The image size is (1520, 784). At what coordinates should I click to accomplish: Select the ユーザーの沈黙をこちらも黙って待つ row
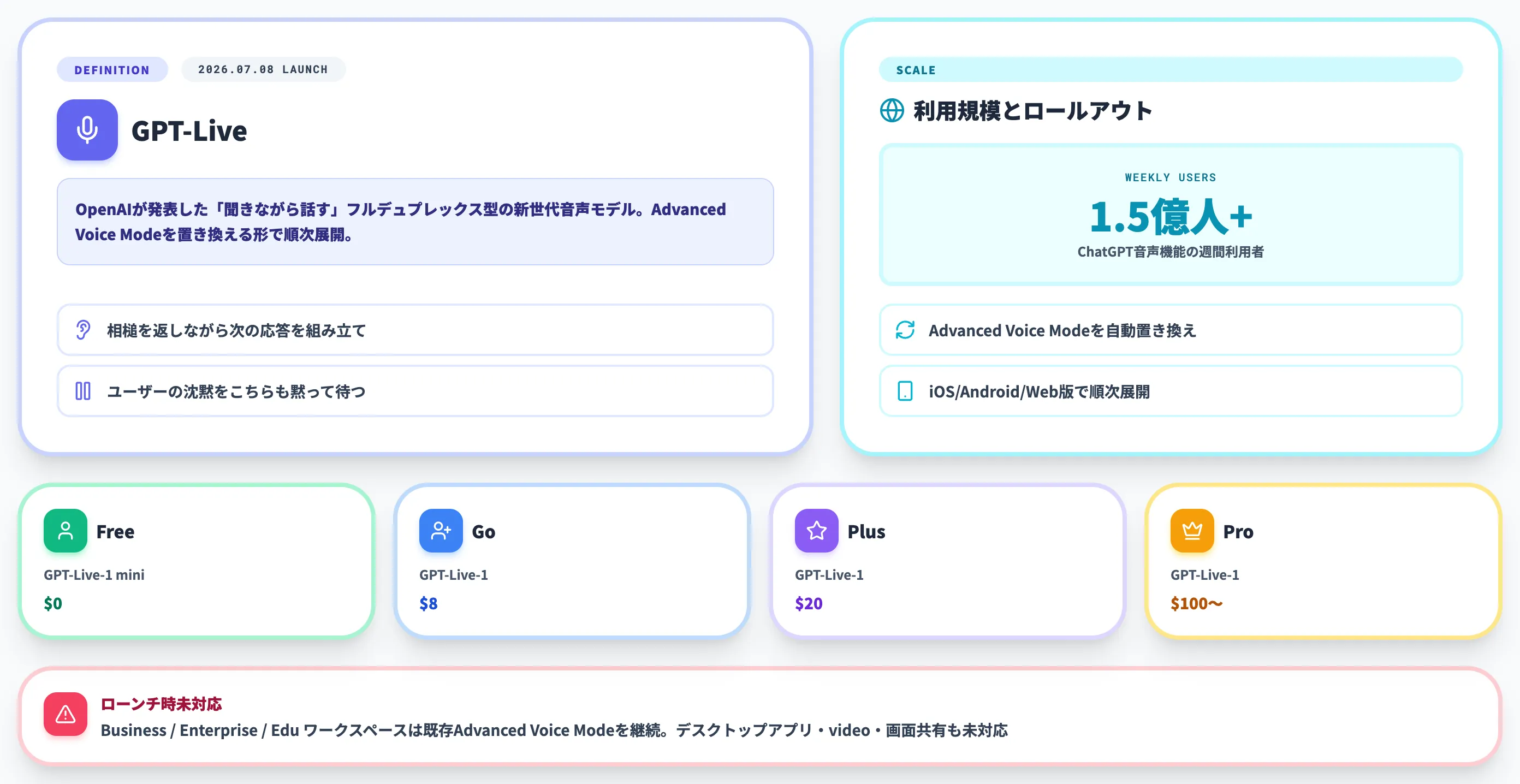coord(415,391)
